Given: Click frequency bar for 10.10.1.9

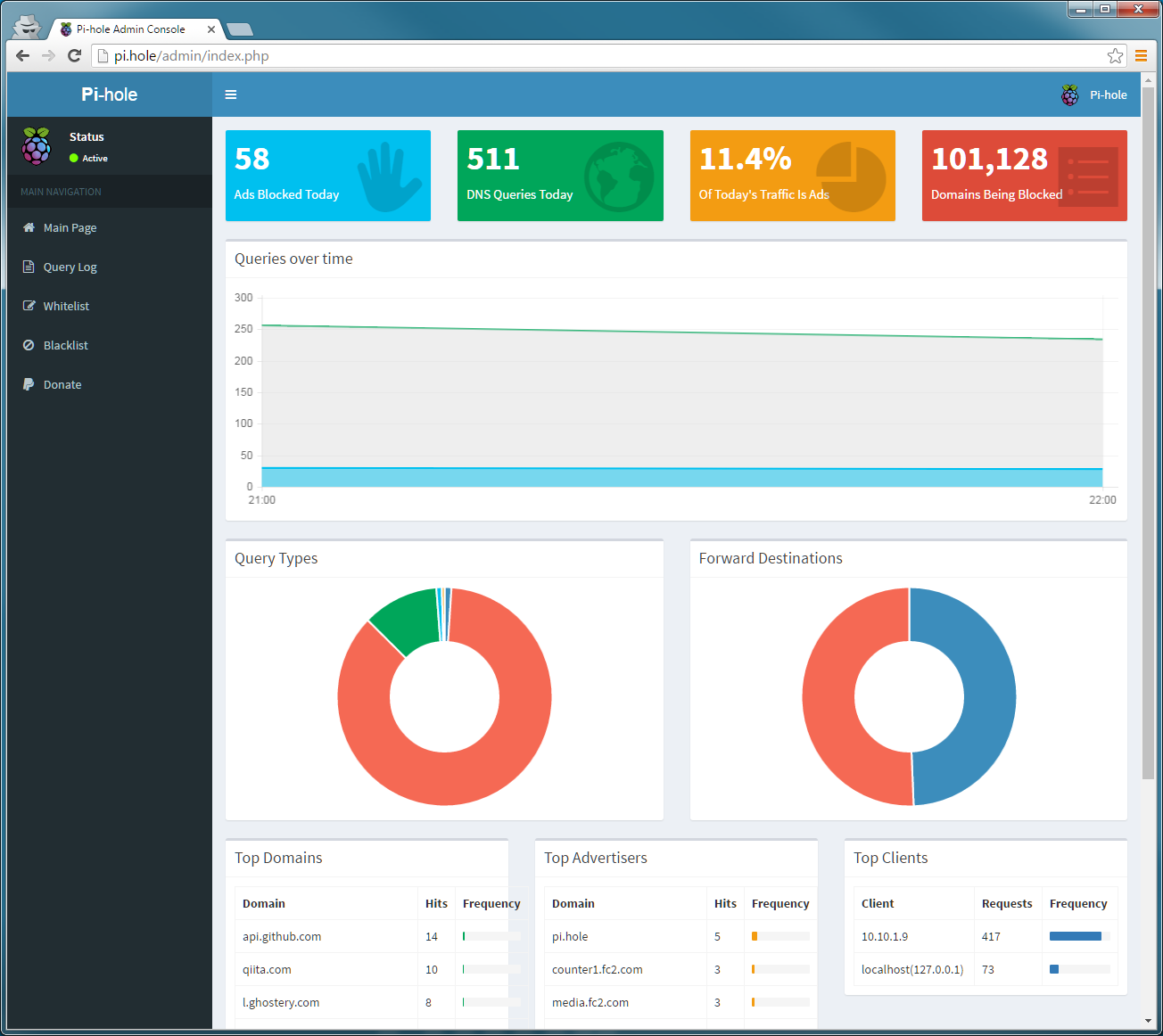Looking at the screenshot, I should pyautogui.click(x=1080, y=936).
